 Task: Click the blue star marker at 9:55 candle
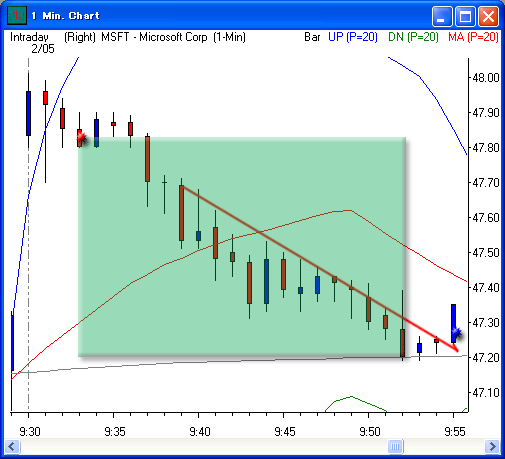[457, 332]
